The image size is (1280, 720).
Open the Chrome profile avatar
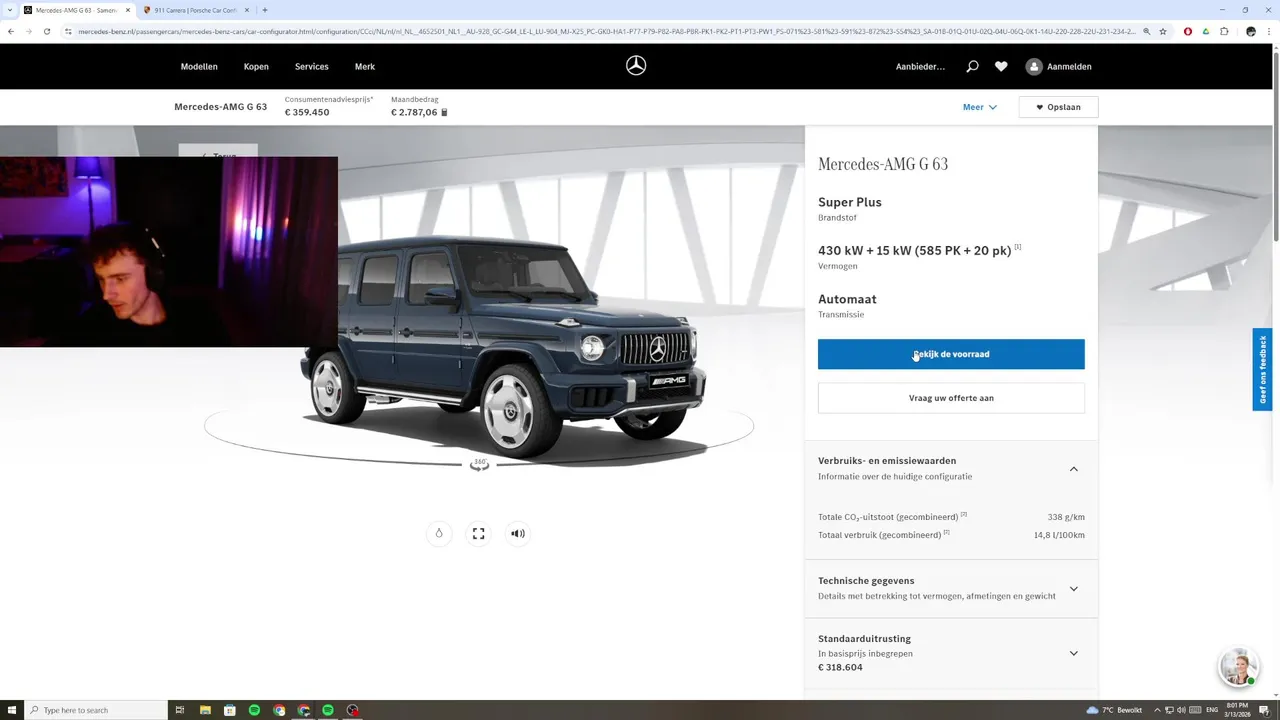point(1250,31)
